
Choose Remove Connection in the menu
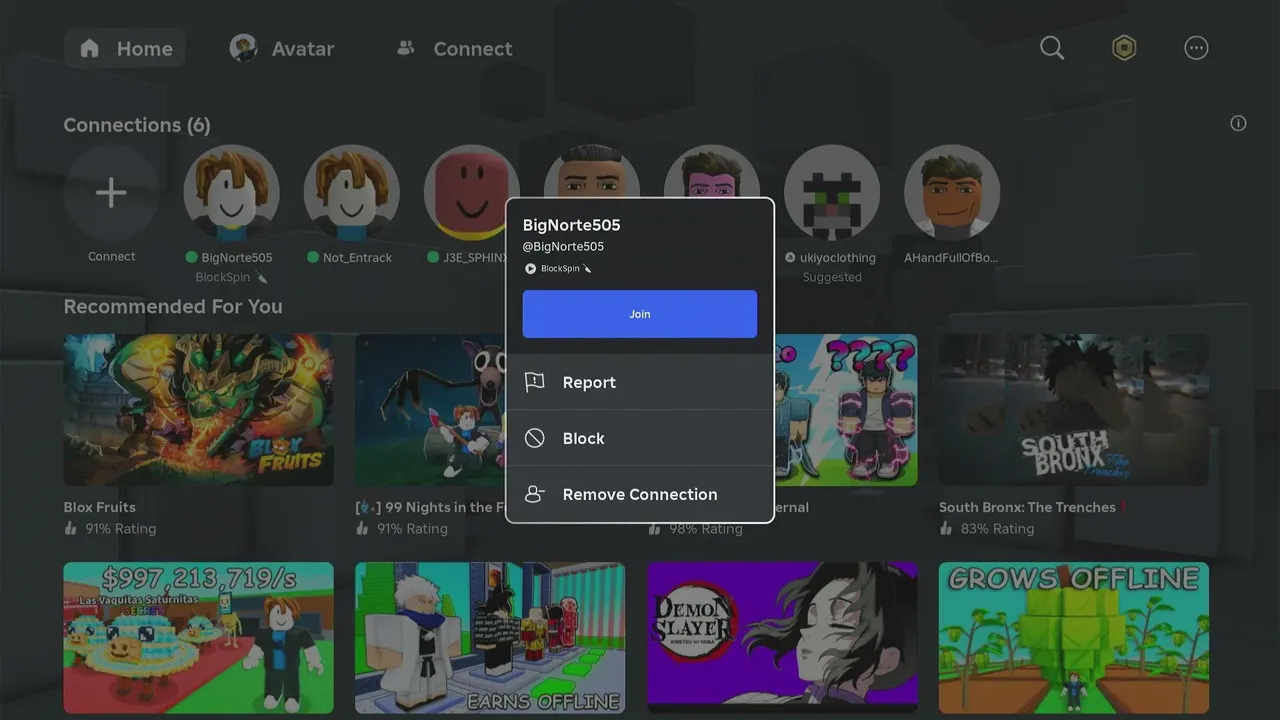click(x=640, y=494)
